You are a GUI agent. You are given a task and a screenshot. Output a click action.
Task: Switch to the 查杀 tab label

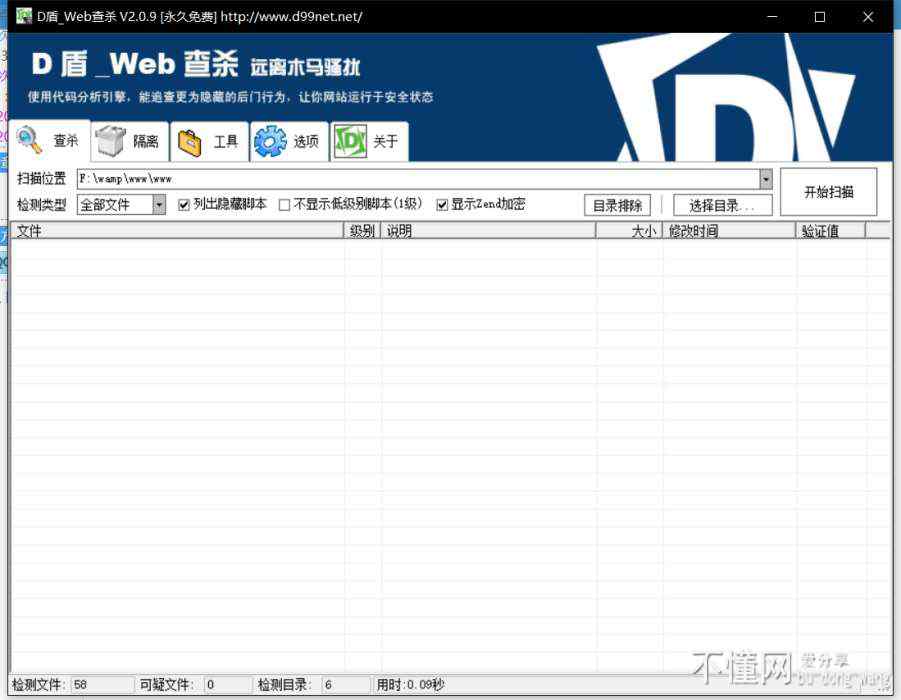click(66, 141)
